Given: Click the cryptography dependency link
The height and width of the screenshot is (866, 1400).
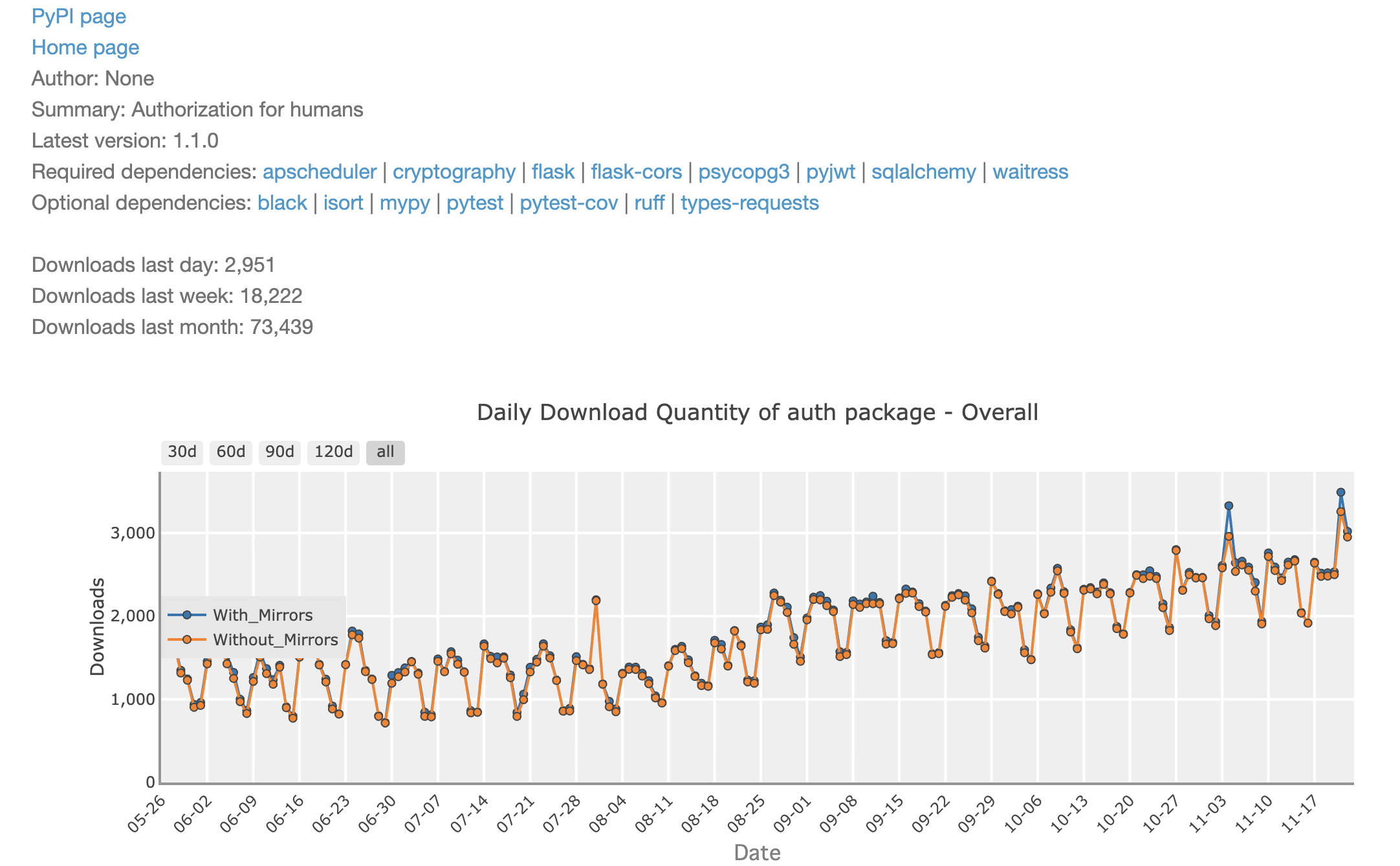Looking at the screenshot, I should point(454,172).
